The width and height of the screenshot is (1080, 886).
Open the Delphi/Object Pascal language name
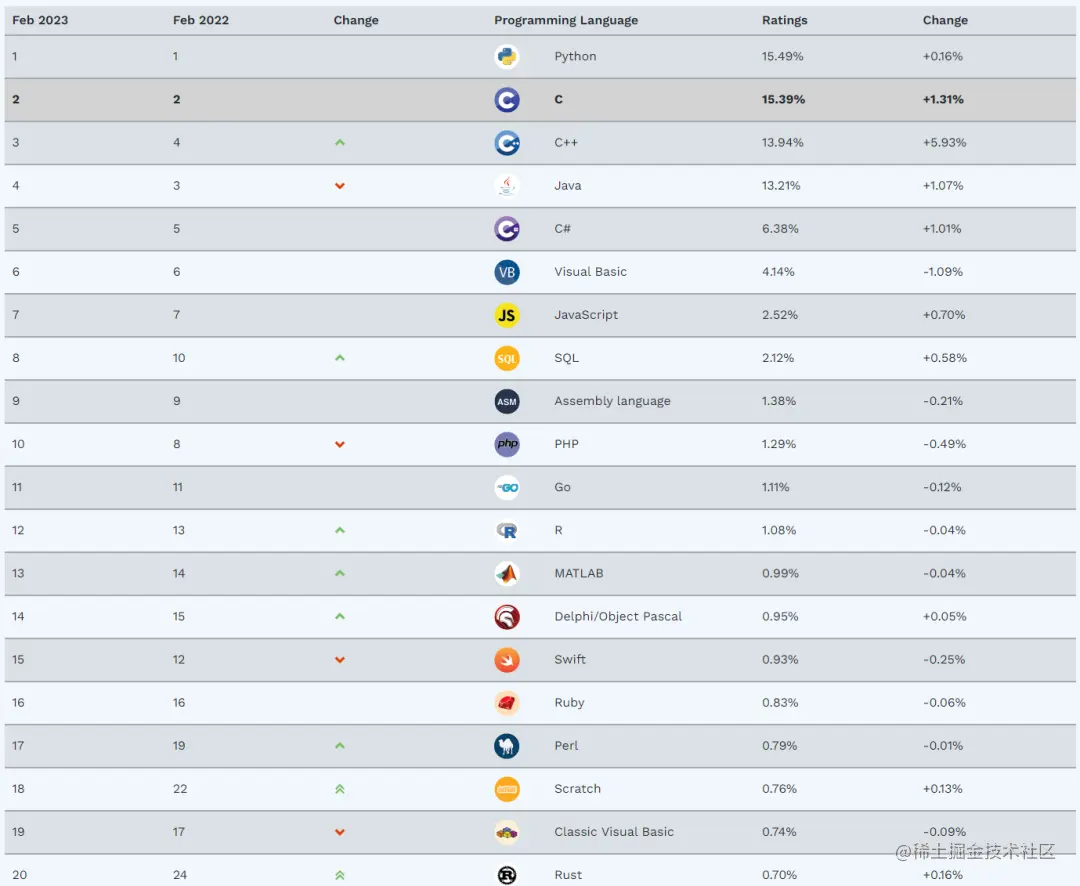point(618,617)
